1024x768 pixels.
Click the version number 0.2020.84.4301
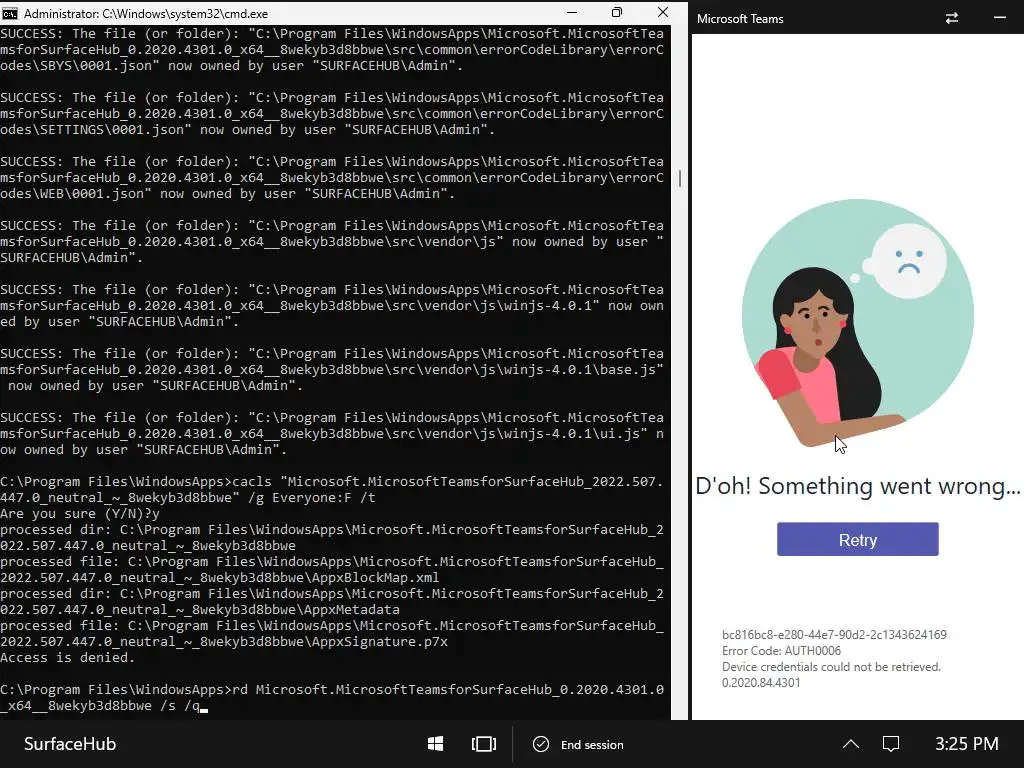click(x=761, y=682)
